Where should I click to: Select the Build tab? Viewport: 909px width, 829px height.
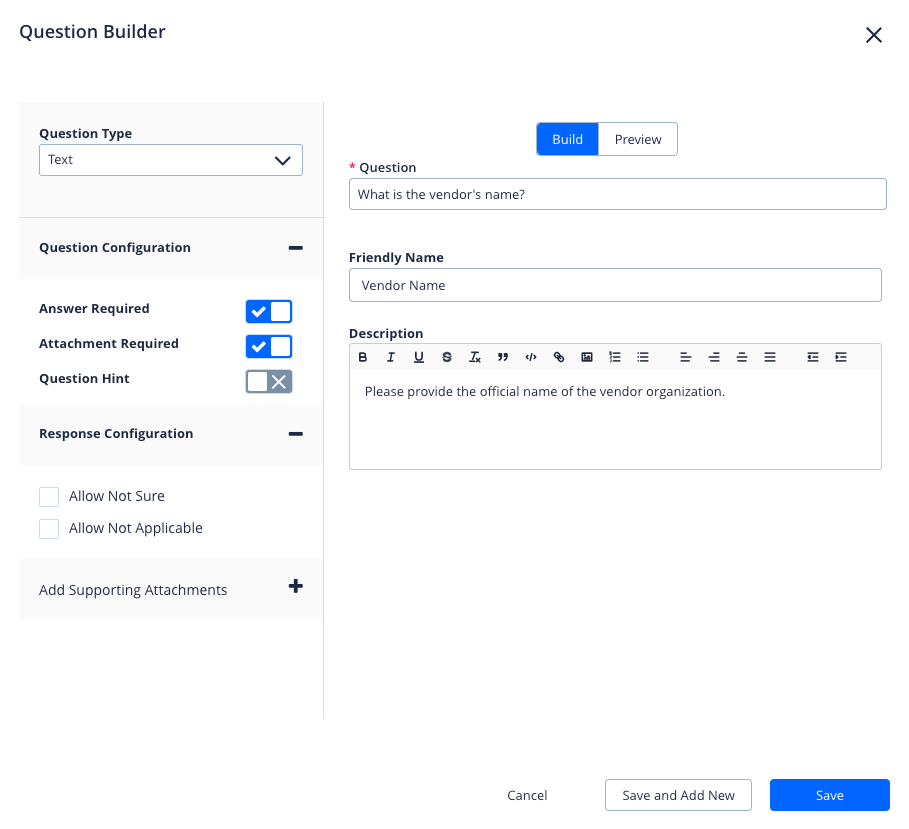click(x=567, y=140)
